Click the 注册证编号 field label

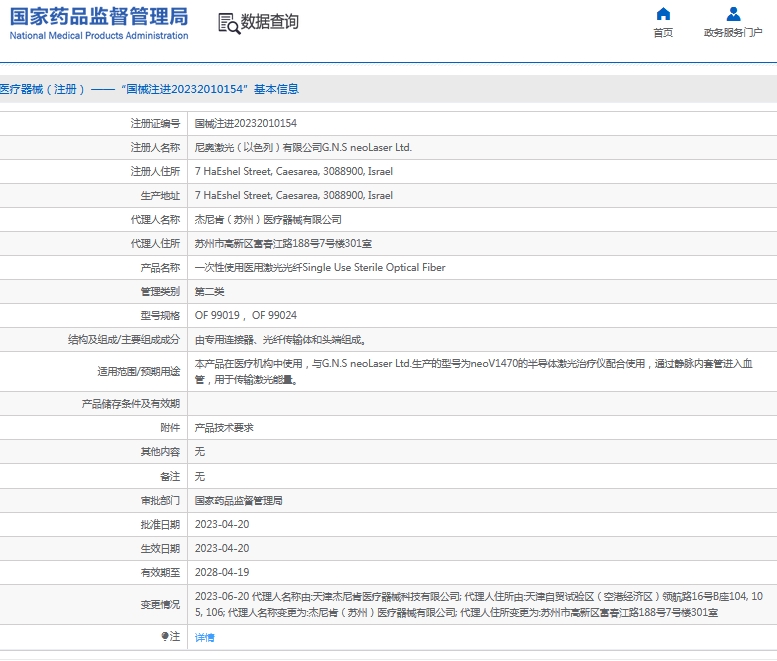tap(155, 123)
